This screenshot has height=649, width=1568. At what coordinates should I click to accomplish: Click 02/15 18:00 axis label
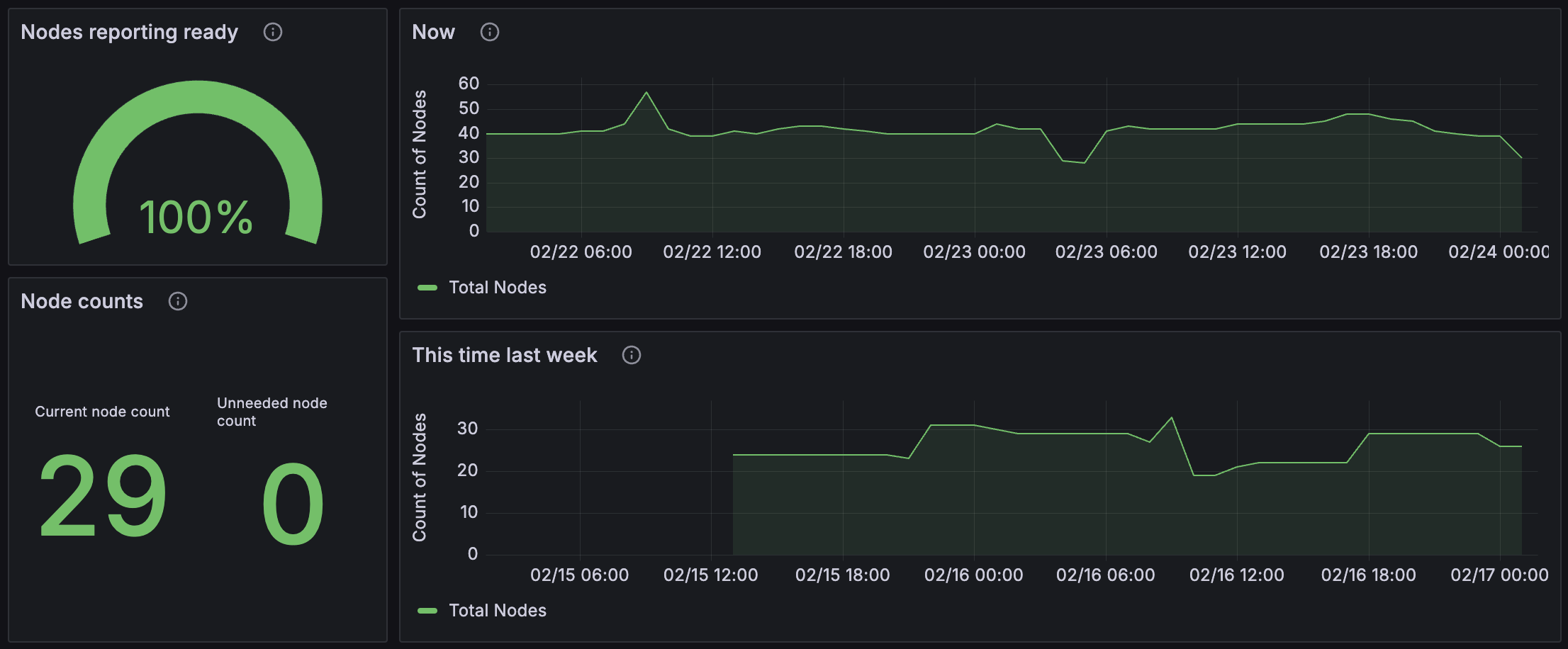843,575
